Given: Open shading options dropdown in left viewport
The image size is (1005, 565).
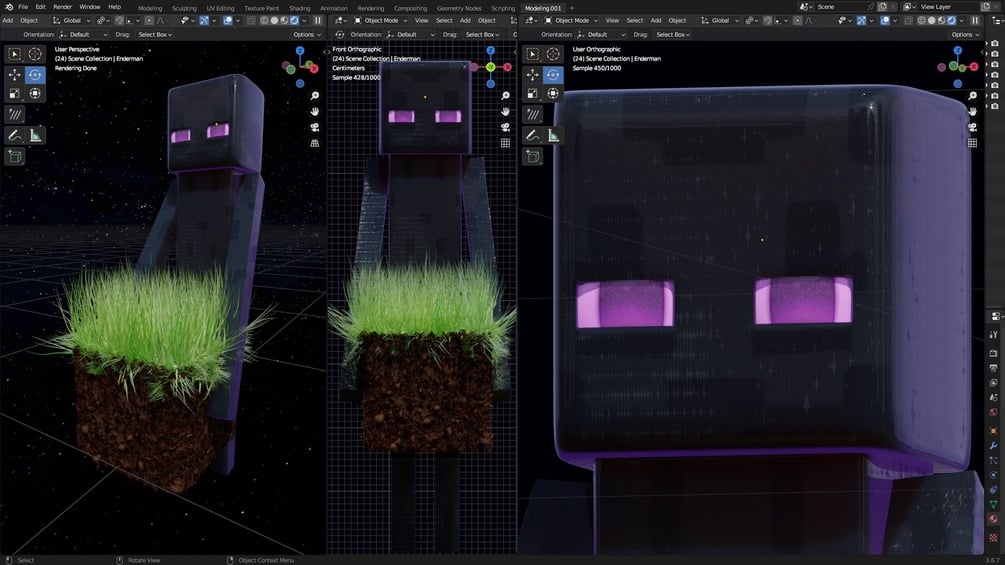Looking at the screenshot, I should tap(304, 20).
